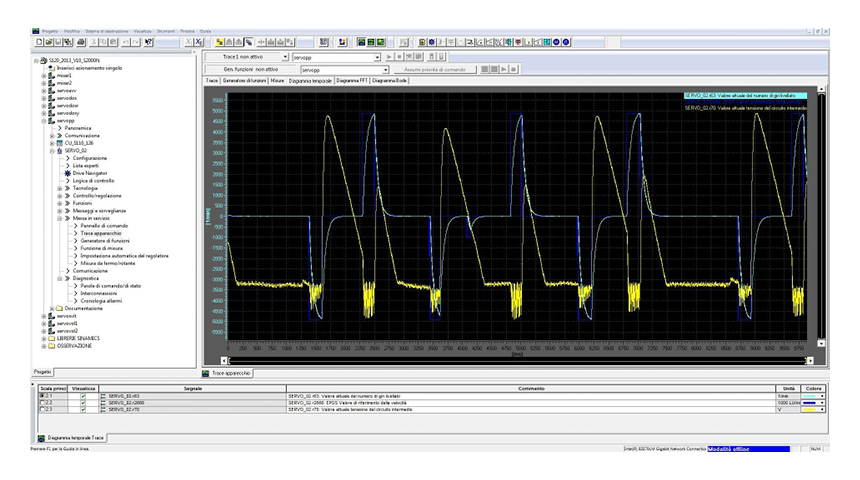Click the second green chart icon in toolbar
Image resolution: width=860 pixels, height=480 pixels.
click(x=371, y=42)
